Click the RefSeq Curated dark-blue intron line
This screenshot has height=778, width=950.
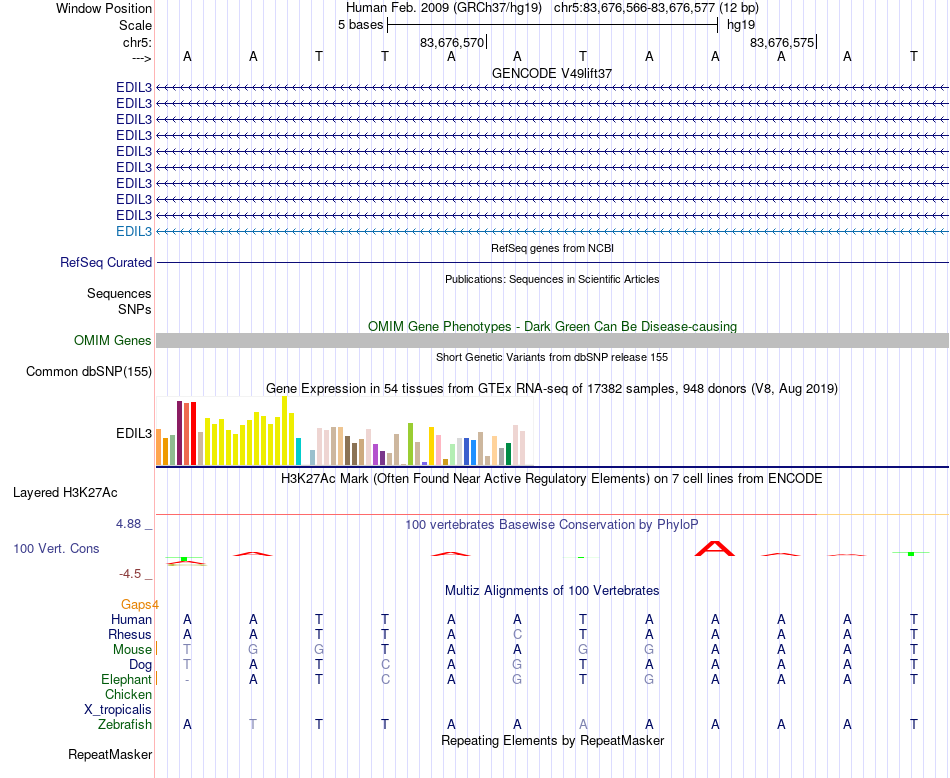[x=553, y=262]
